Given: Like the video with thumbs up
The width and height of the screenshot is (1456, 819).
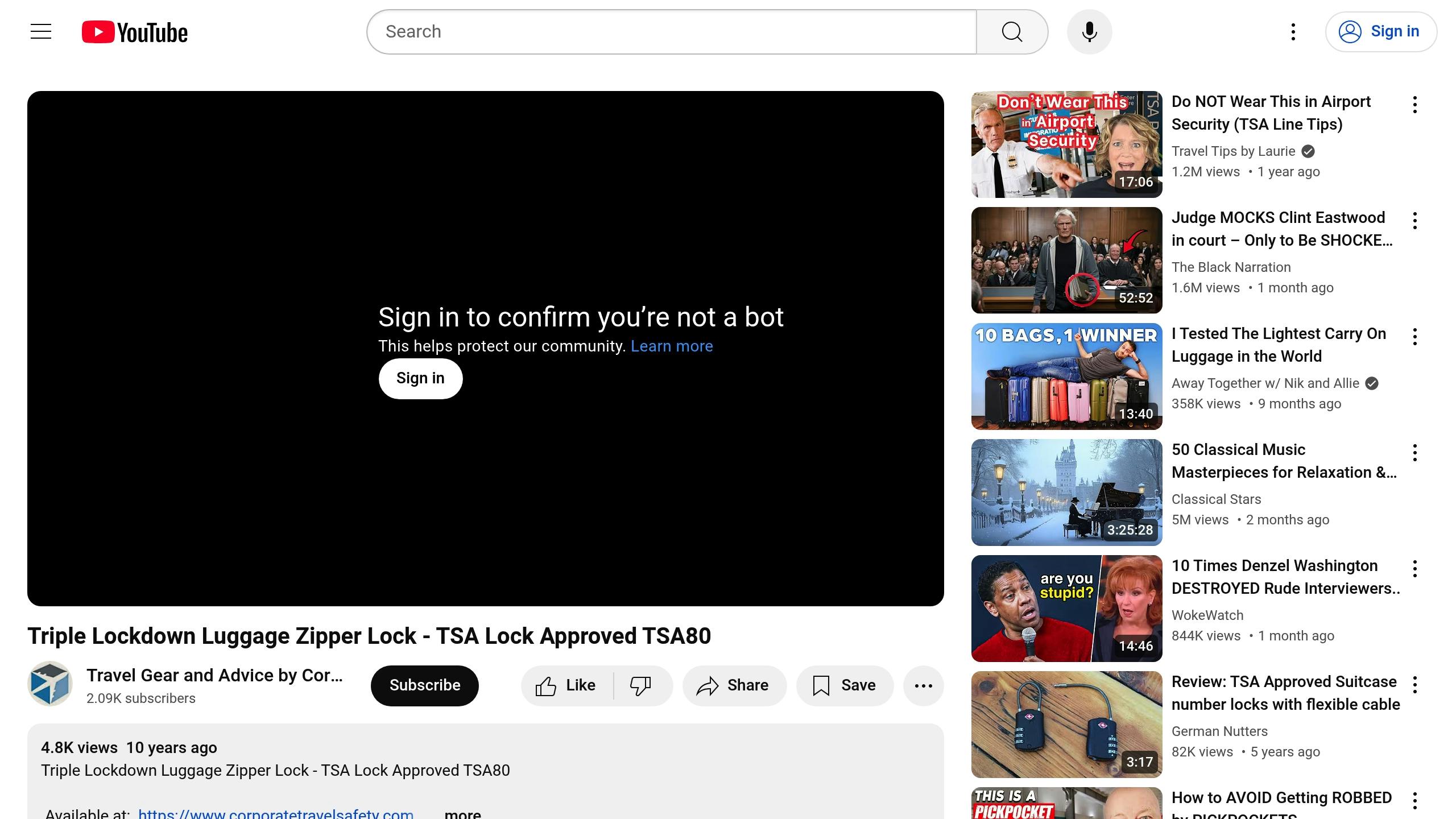Looking at the screenshot, I should [566, 685].
